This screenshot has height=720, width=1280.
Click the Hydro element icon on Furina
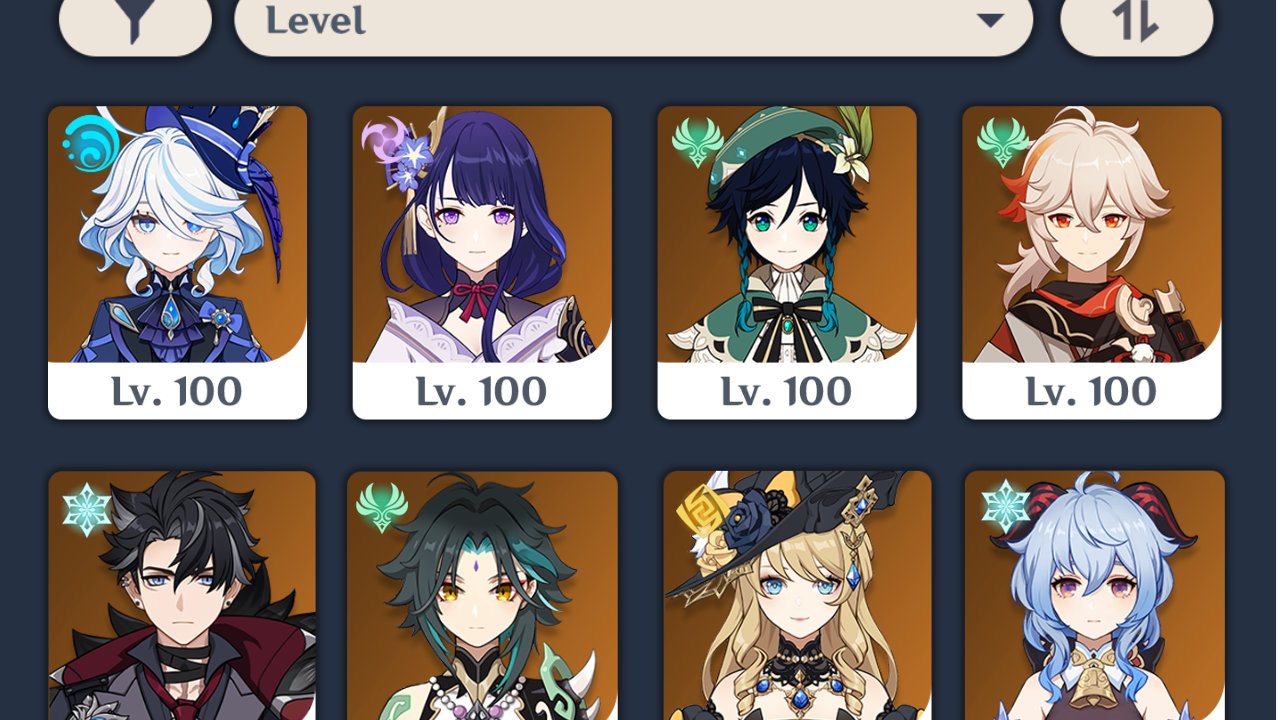pos(90,143)
